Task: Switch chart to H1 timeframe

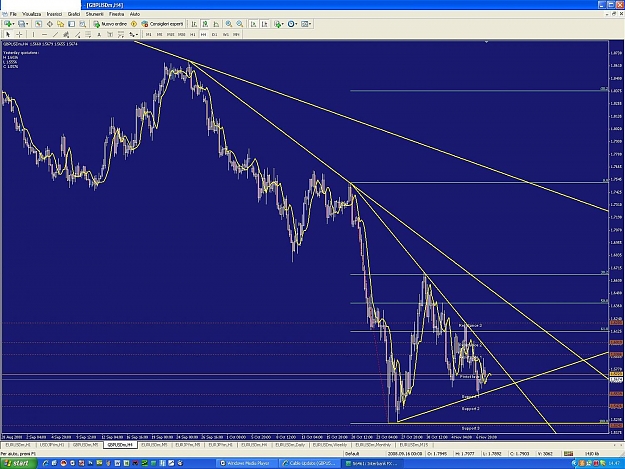Action: pyautogui.click(x=193, y=35)
